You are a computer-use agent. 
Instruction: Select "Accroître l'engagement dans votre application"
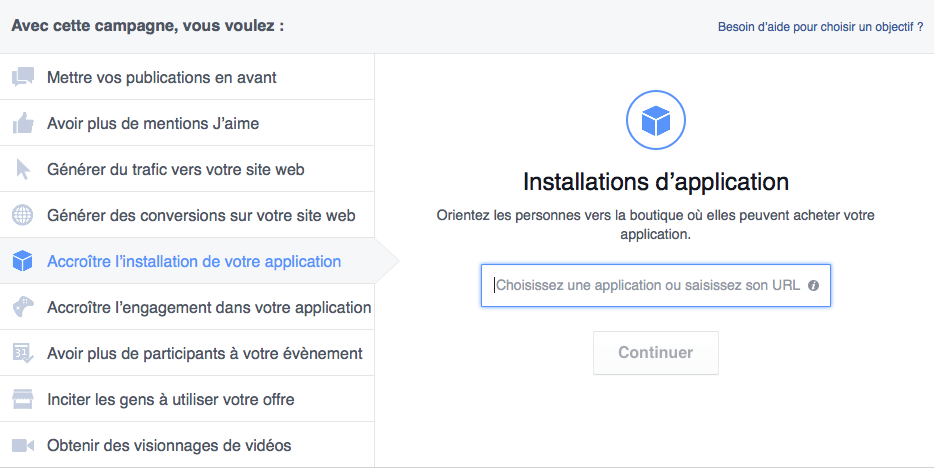(x=209, y=307)
